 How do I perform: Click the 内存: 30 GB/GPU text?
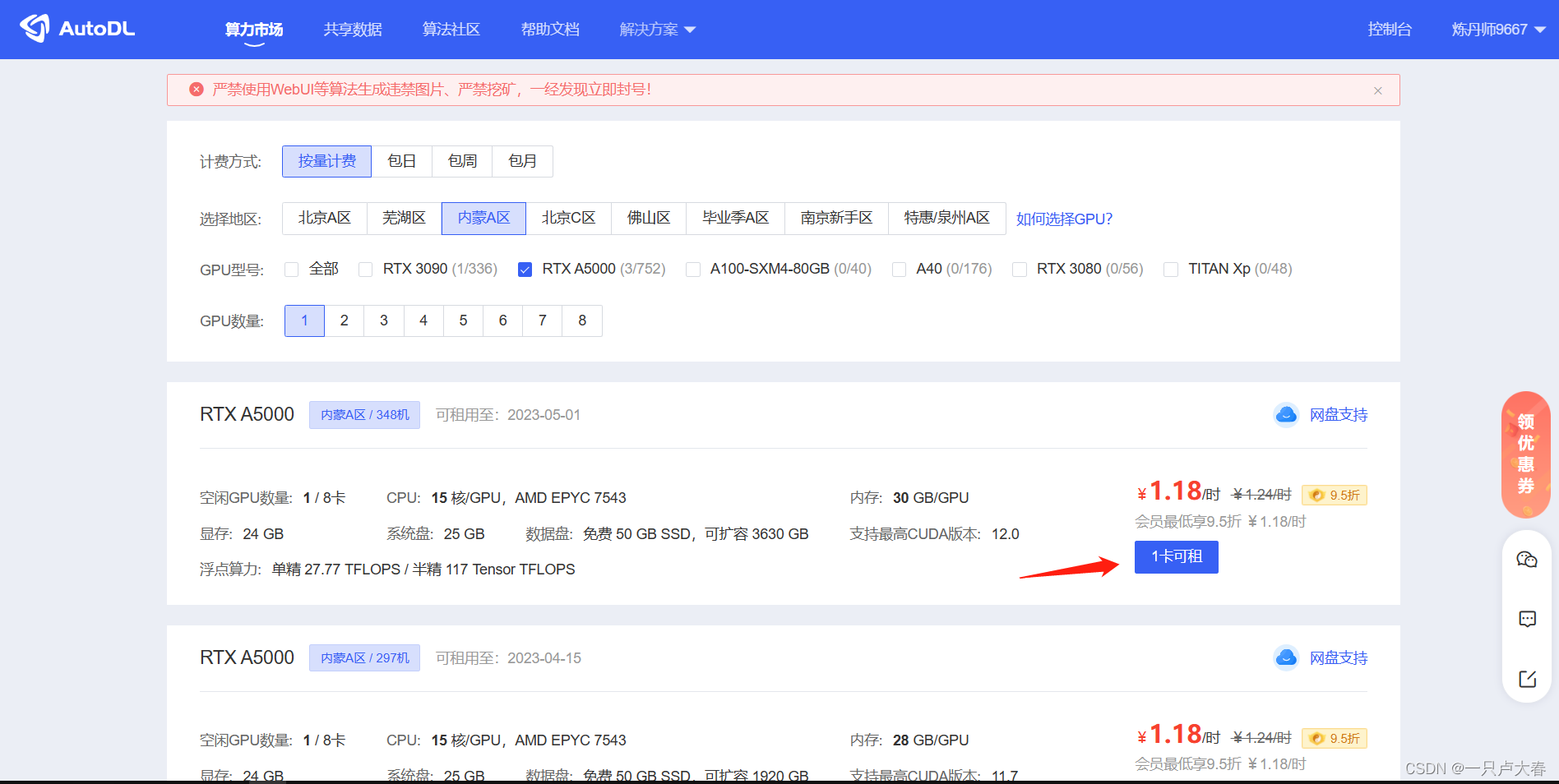coord(909,498)
